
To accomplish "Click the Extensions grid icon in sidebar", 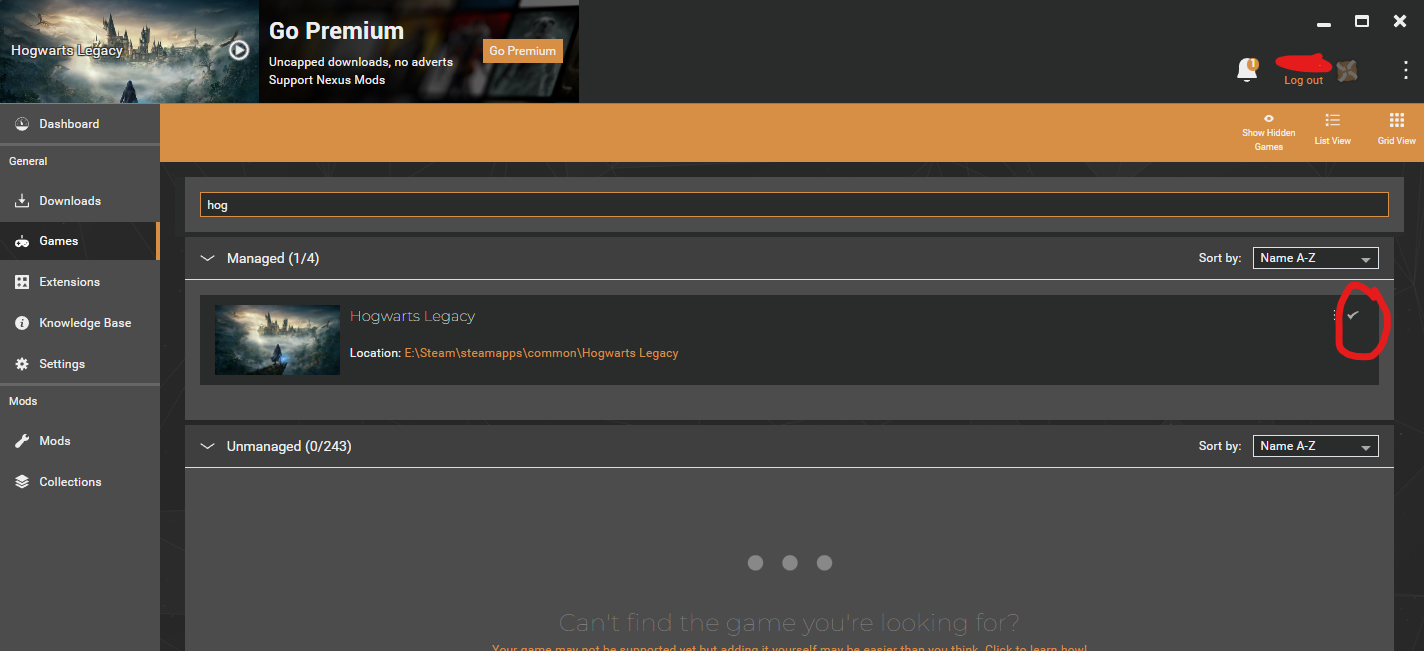I will pyautogui.click(x=22, y=283).
